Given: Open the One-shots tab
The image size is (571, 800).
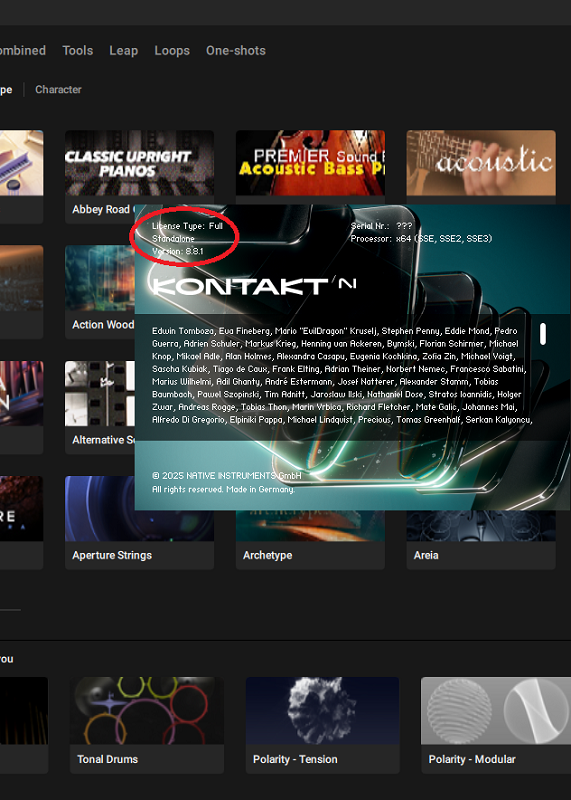Looking at the screenshot, I should [x=236, y=51].
